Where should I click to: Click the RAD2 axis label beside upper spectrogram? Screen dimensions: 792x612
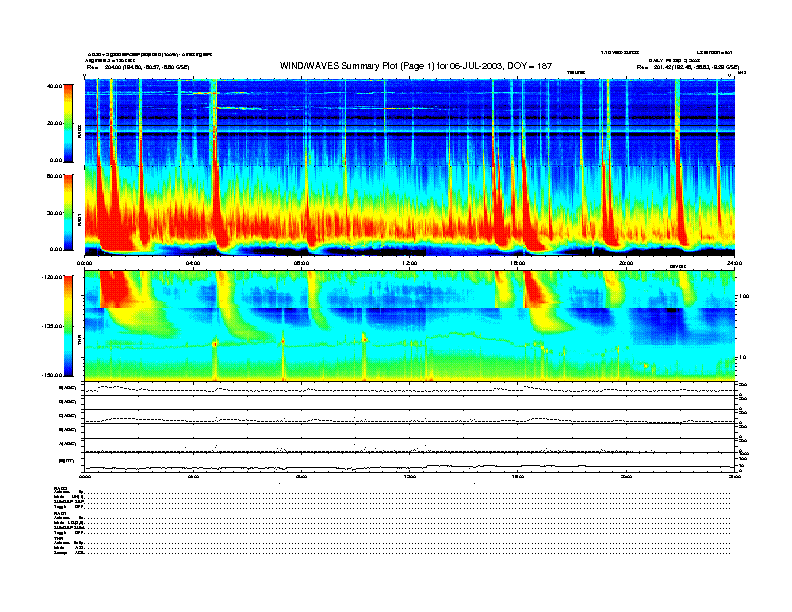(x=79, y=132)
